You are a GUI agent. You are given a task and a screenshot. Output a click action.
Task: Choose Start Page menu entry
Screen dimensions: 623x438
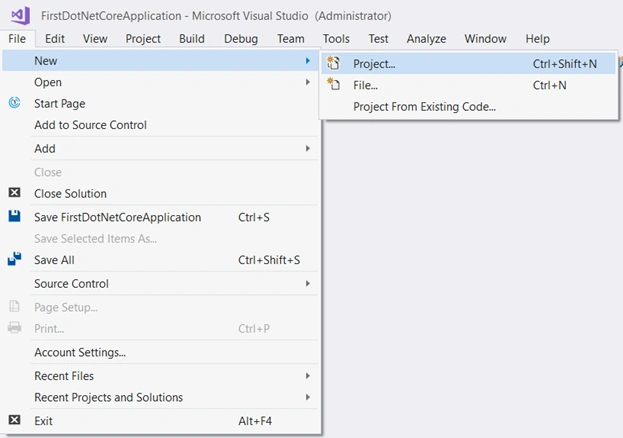point(160,103)
